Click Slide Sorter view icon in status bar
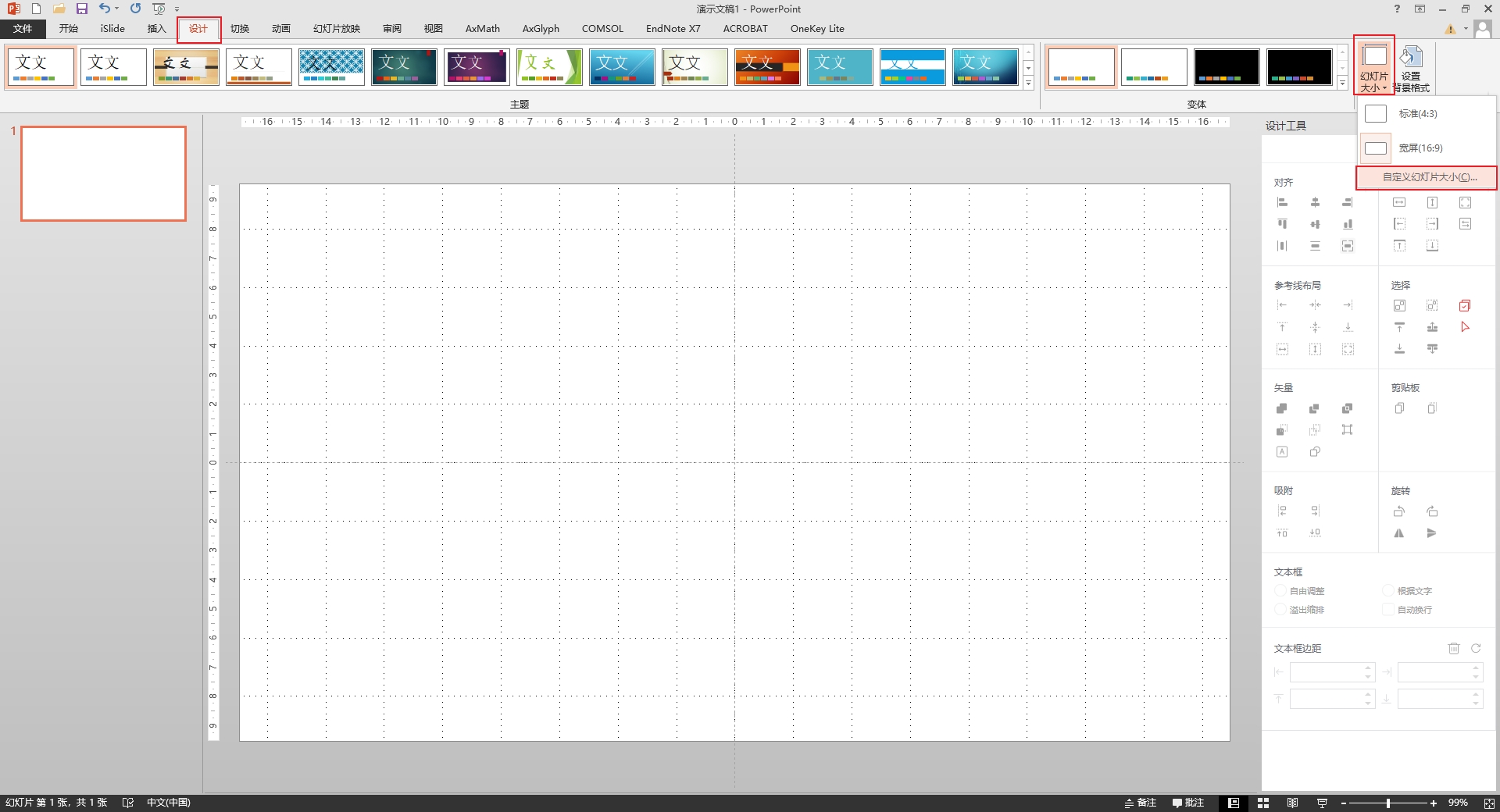Screen dimensions: 1500x812 (x=1263, y=803)
